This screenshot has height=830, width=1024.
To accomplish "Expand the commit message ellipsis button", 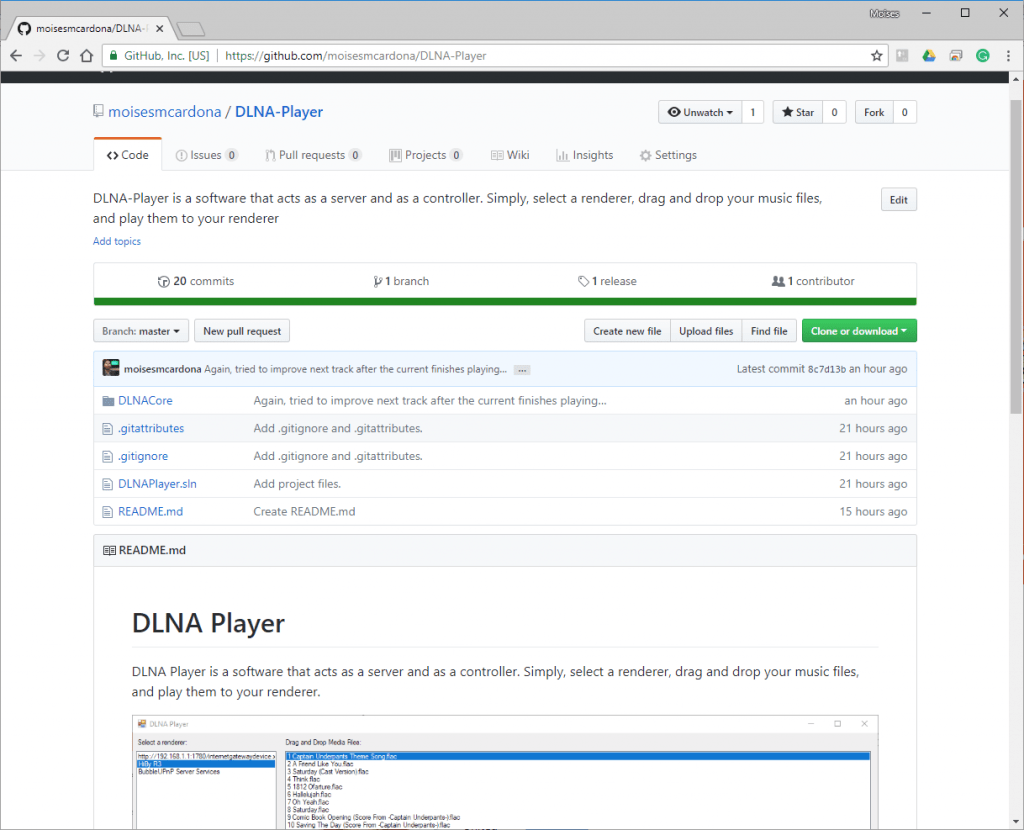I will [522, 370].
